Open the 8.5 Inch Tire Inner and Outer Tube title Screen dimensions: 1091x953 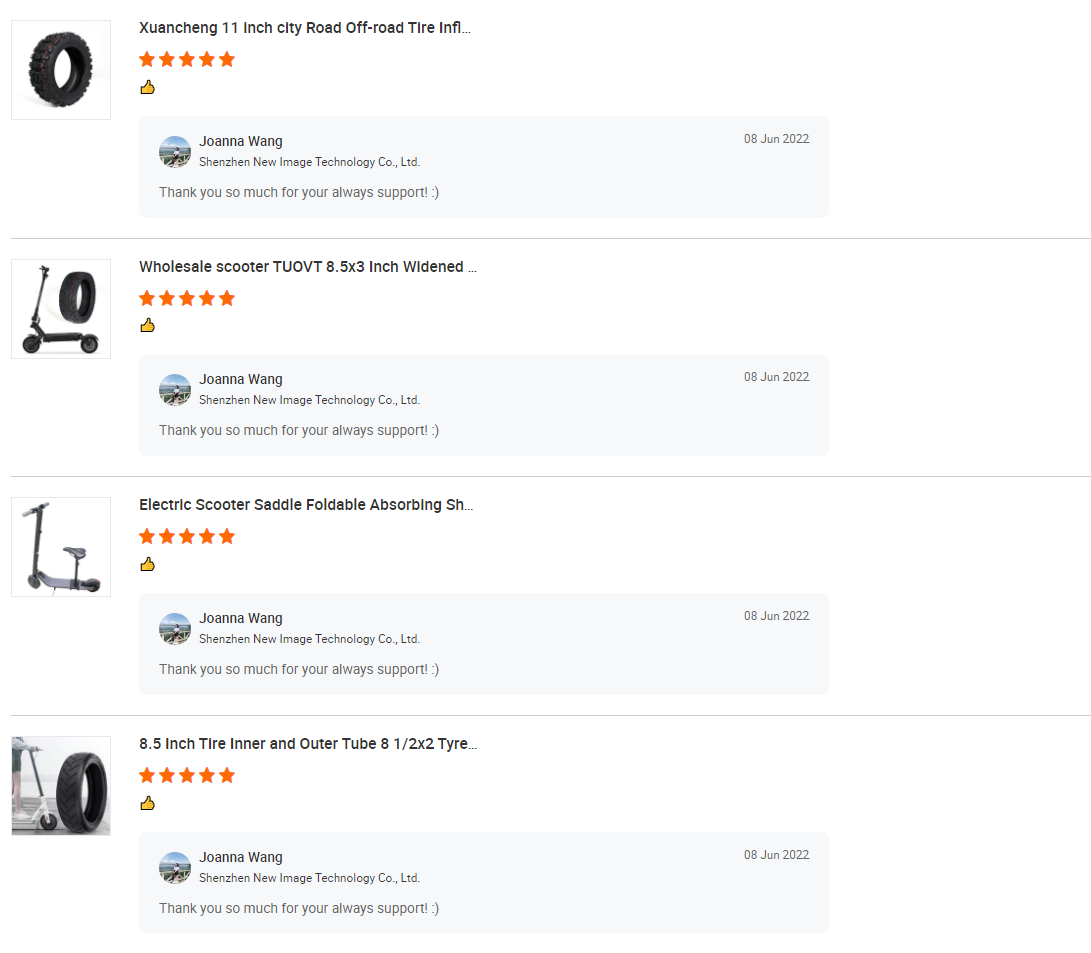point(308,744)
